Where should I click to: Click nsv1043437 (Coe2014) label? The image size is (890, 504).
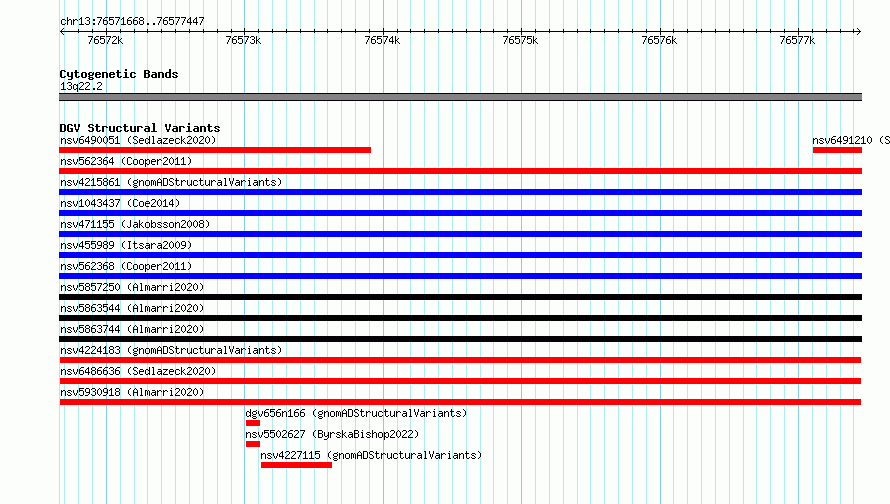coord(120,203)
